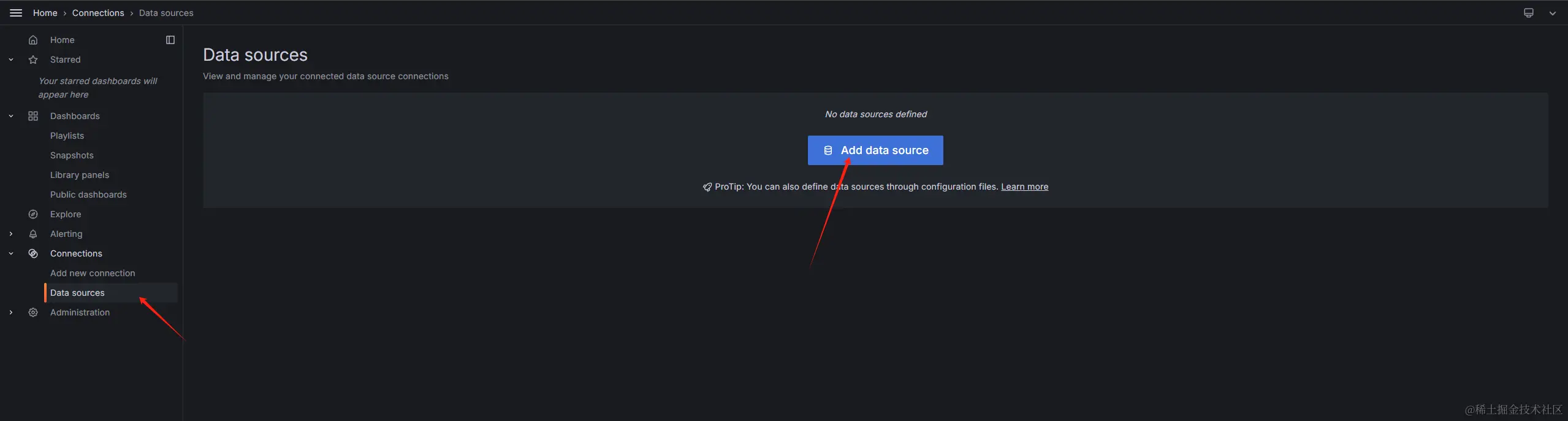1568x421 pixels.
Task: Click the 'No data sources defined' text
Action: (x=875, y=114)
